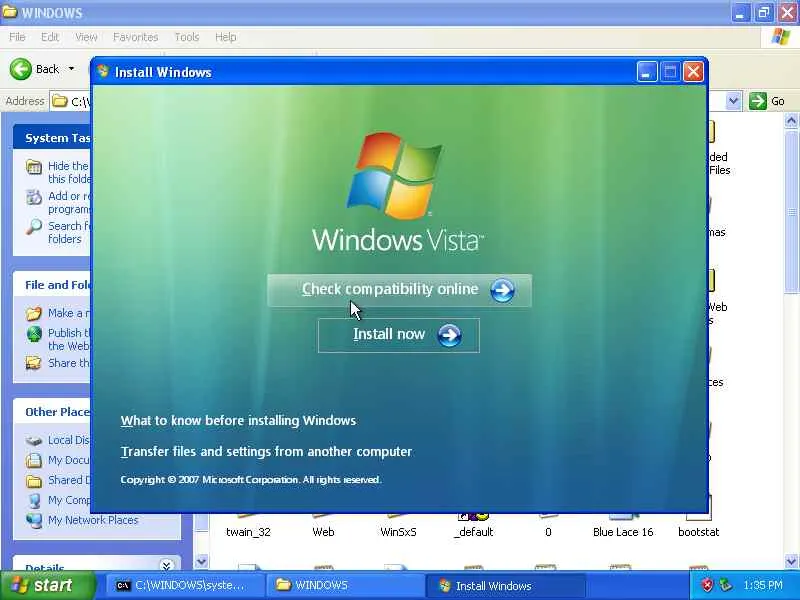Click WINDOWS explorer title bar folder icon
Screen dimensions: 800x600
click(9, 12)
